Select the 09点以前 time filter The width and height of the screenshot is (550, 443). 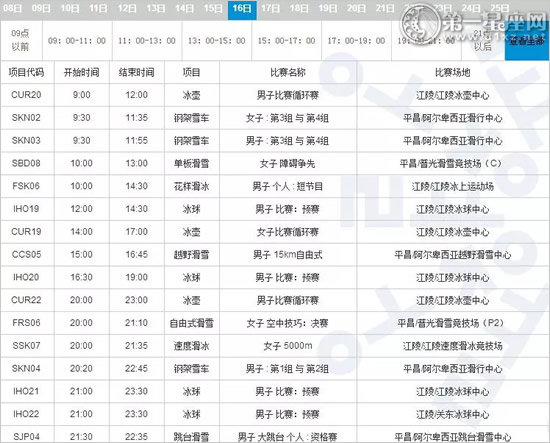tap(21, 40)
